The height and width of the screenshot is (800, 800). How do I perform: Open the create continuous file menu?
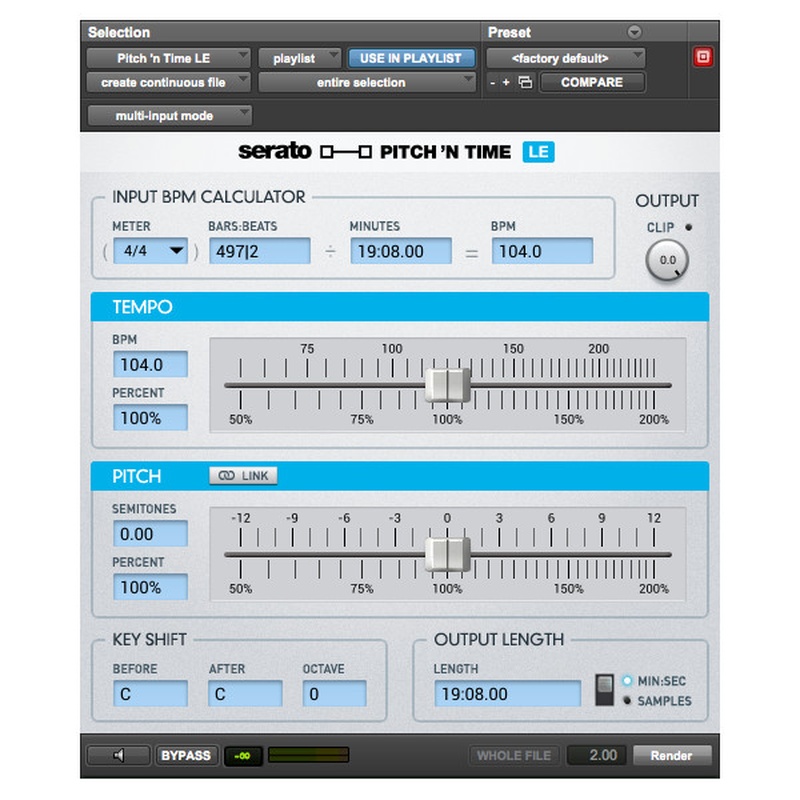pos(166,82)
